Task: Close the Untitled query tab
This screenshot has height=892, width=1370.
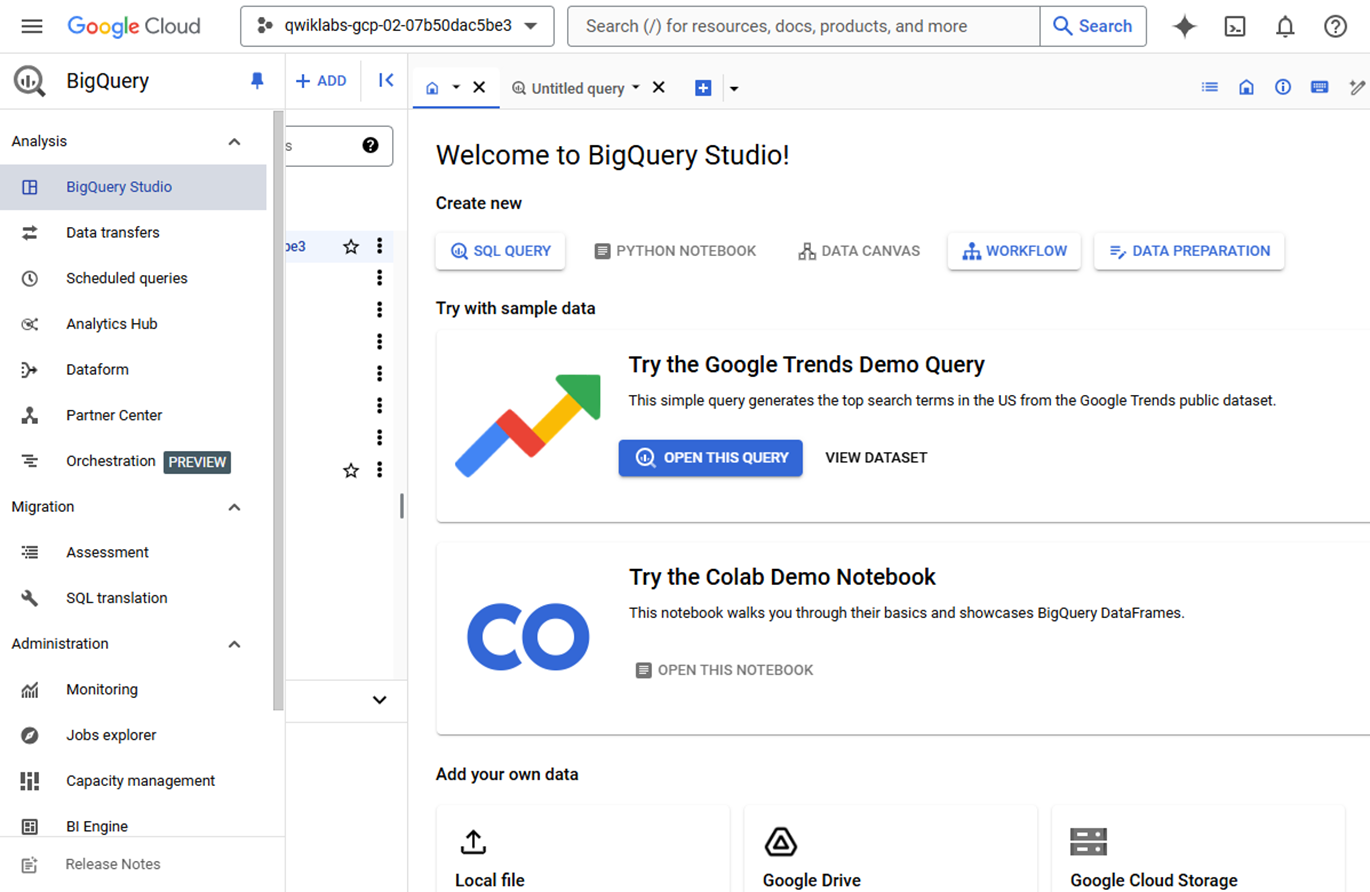Action: coord(658,87)
